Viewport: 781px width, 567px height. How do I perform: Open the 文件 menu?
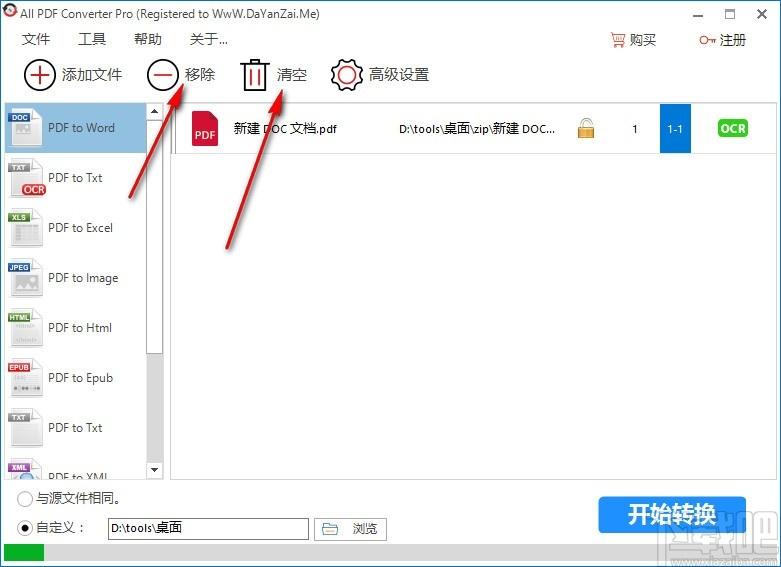click(36, 39)
